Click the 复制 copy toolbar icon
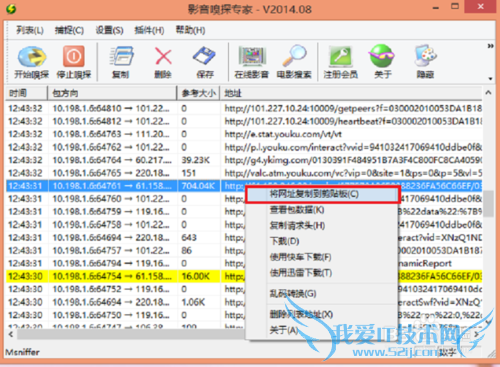The width and height of the screenshot is (500, 367). tap(121, 62)
